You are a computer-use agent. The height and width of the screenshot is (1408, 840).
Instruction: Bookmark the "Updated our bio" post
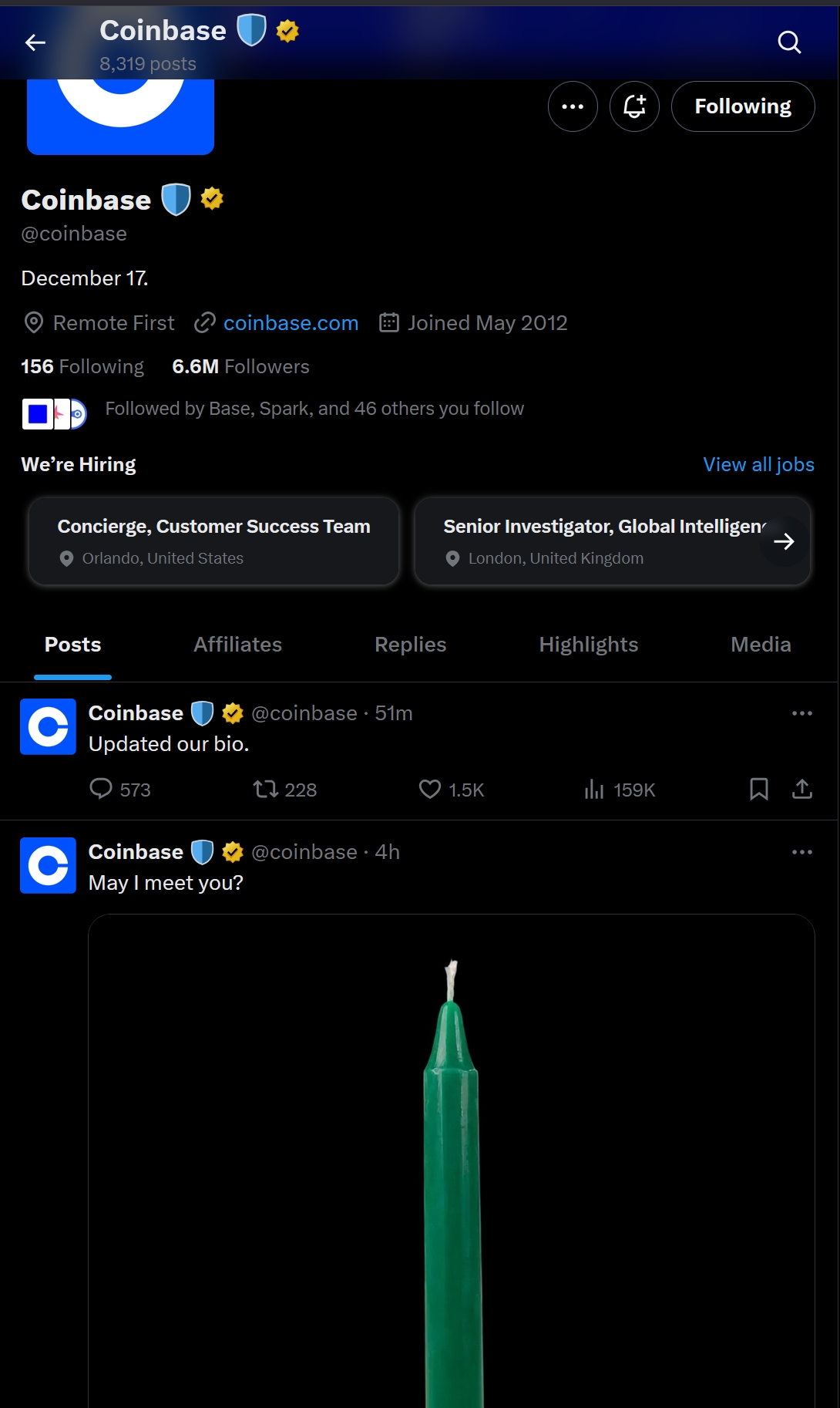click(x=759, y=789)
